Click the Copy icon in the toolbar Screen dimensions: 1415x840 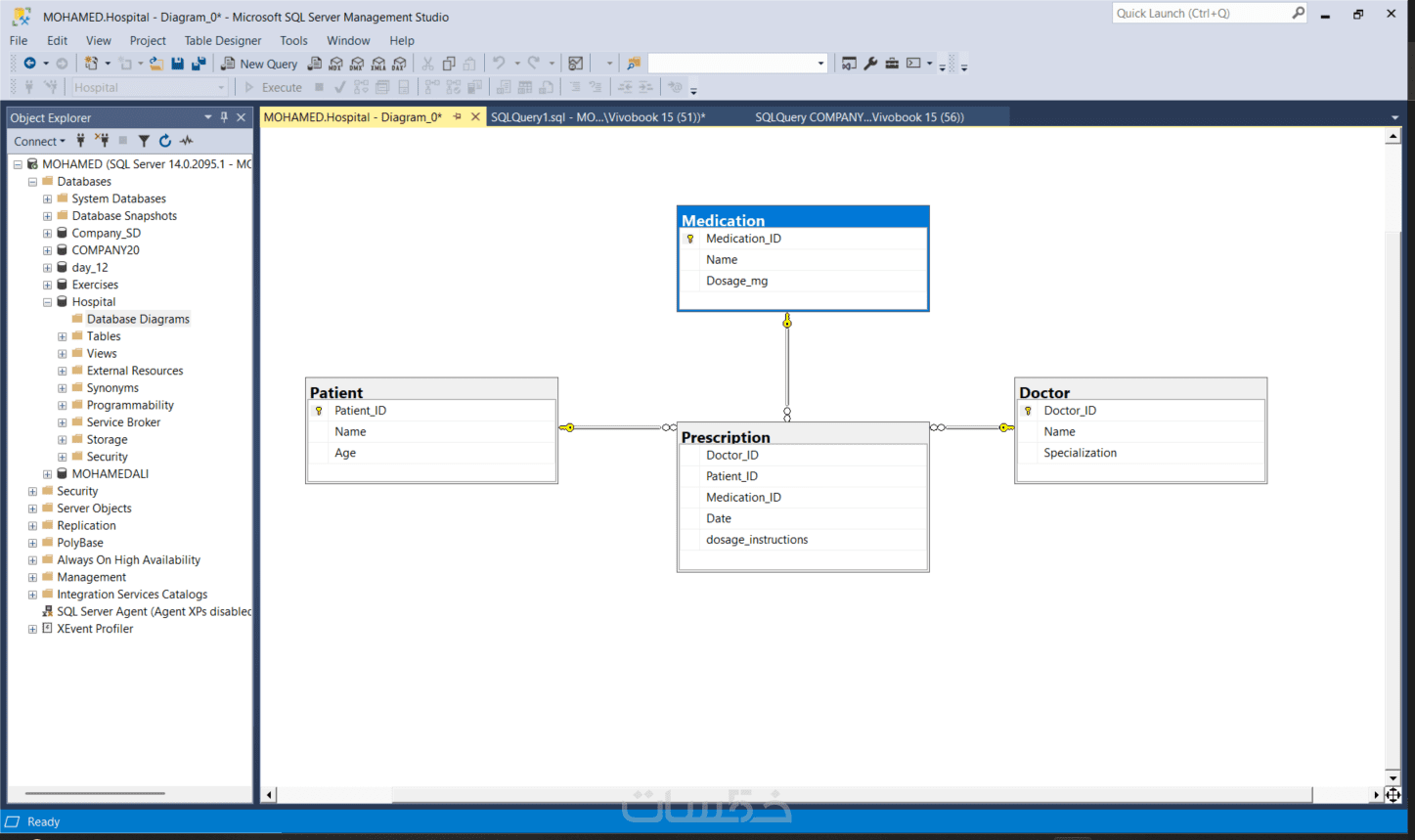pos(449,64)
